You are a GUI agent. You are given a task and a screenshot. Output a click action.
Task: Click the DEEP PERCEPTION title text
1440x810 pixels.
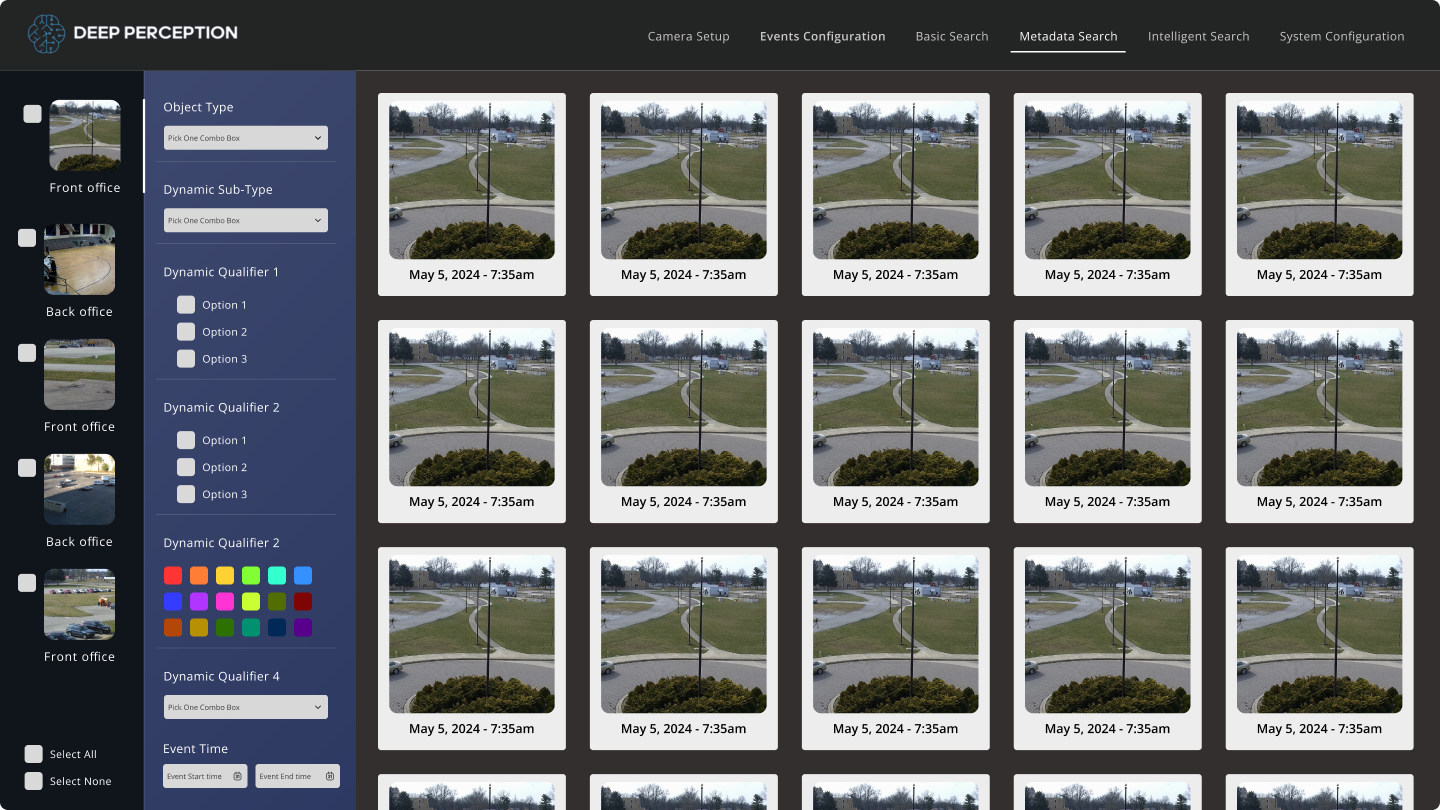click(x=155, y=33)
